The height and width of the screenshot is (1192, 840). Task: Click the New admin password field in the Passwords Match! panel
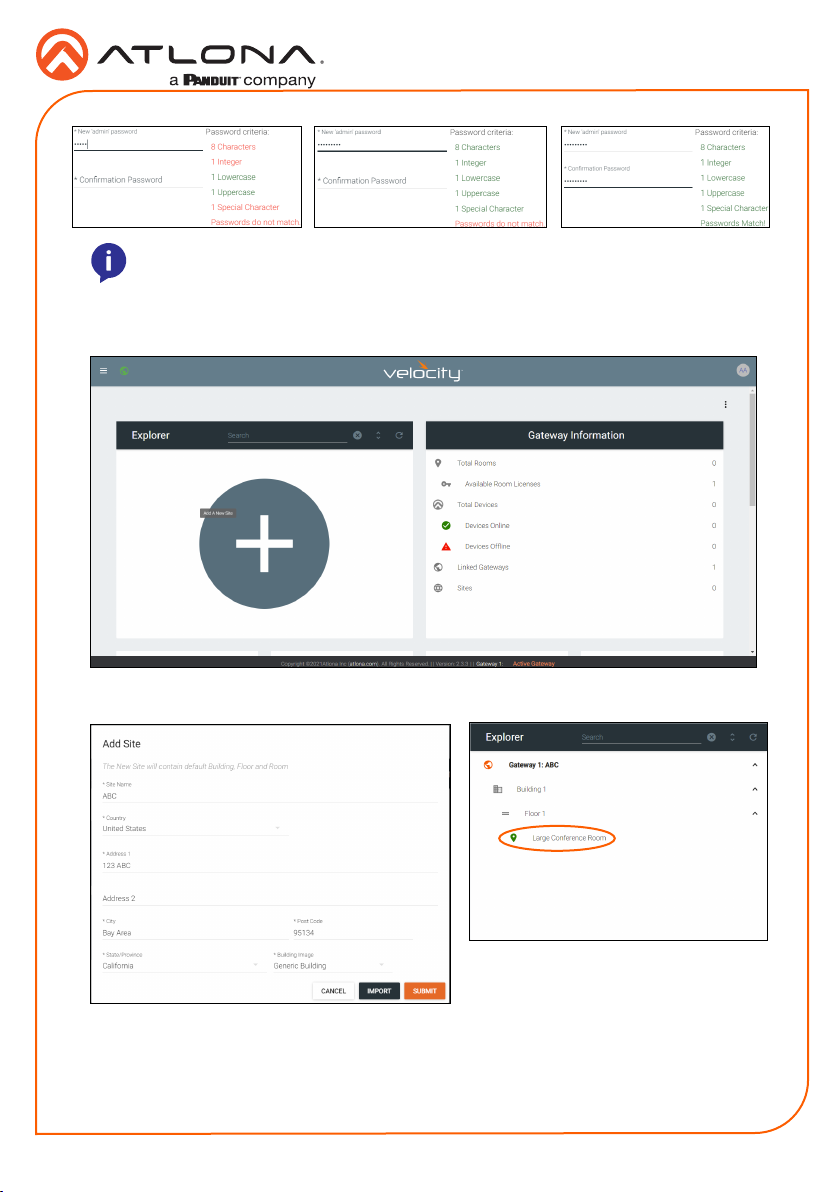tap(627, 144)
